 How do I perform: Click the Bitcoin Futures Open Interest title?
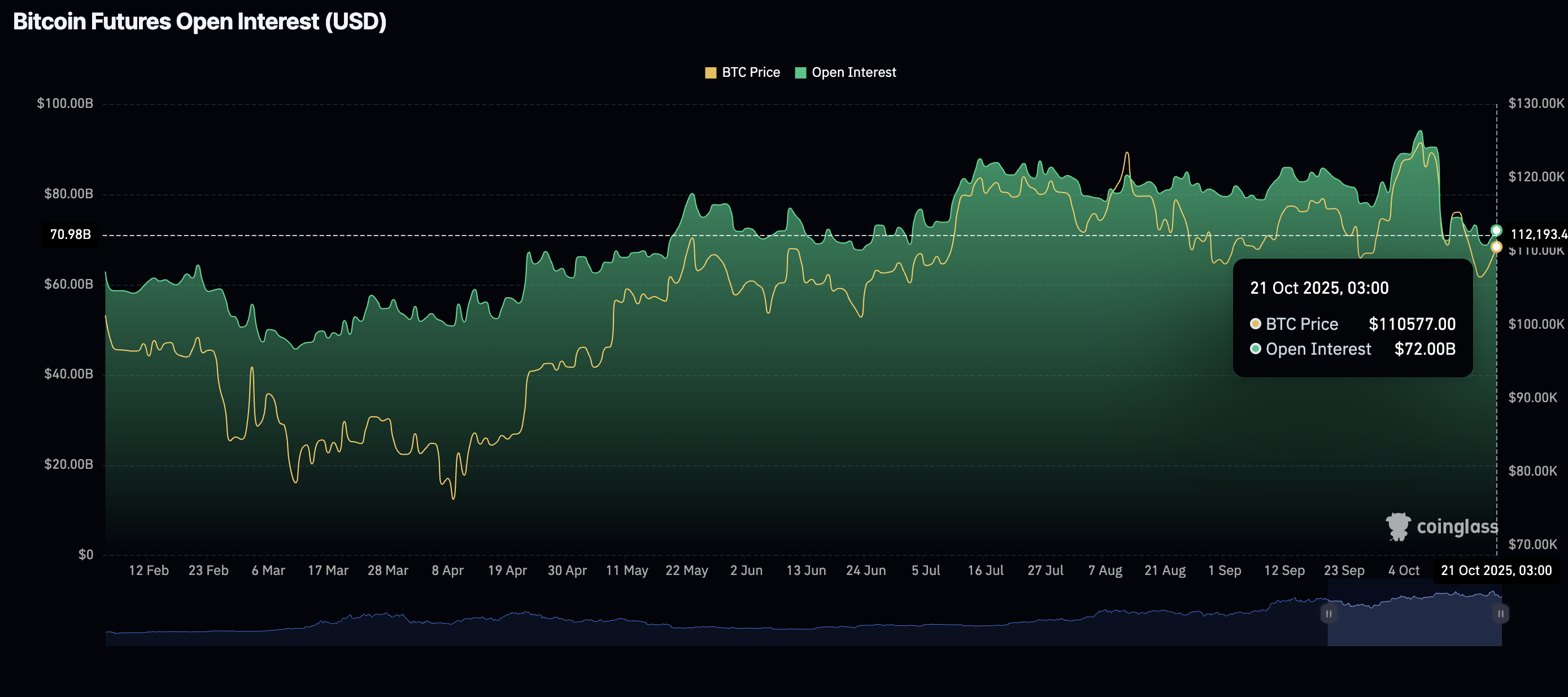(199, 22)
